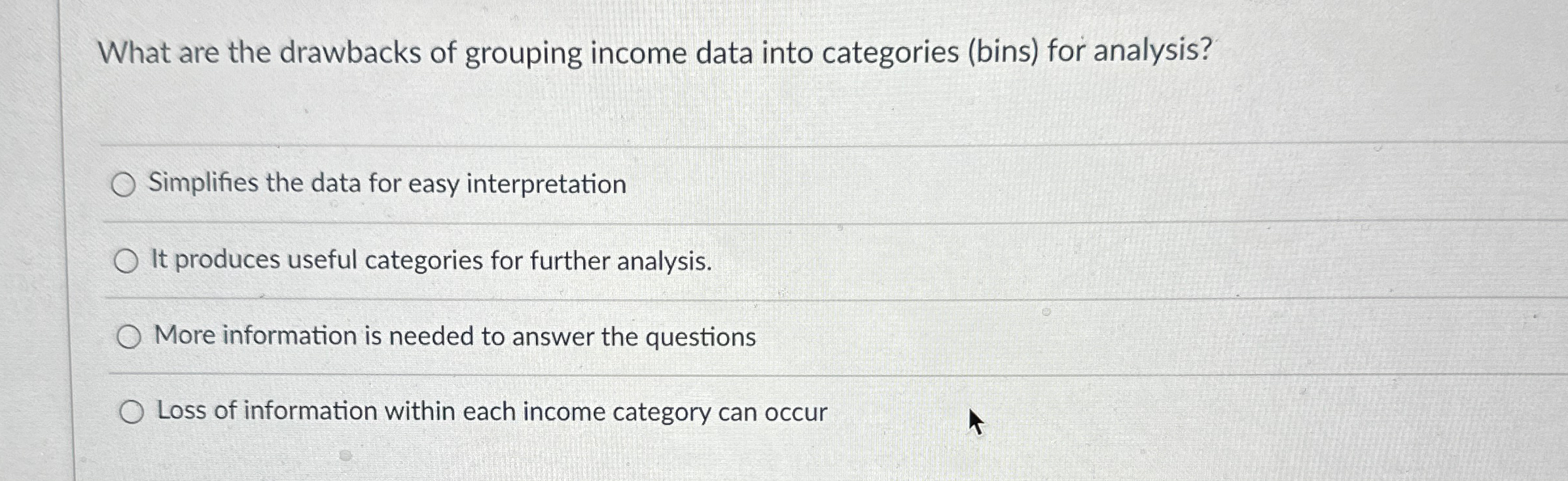
Task: Click the answer text 'Simplifies the data for easy interpretation'
Action: [x=386, y=184]
